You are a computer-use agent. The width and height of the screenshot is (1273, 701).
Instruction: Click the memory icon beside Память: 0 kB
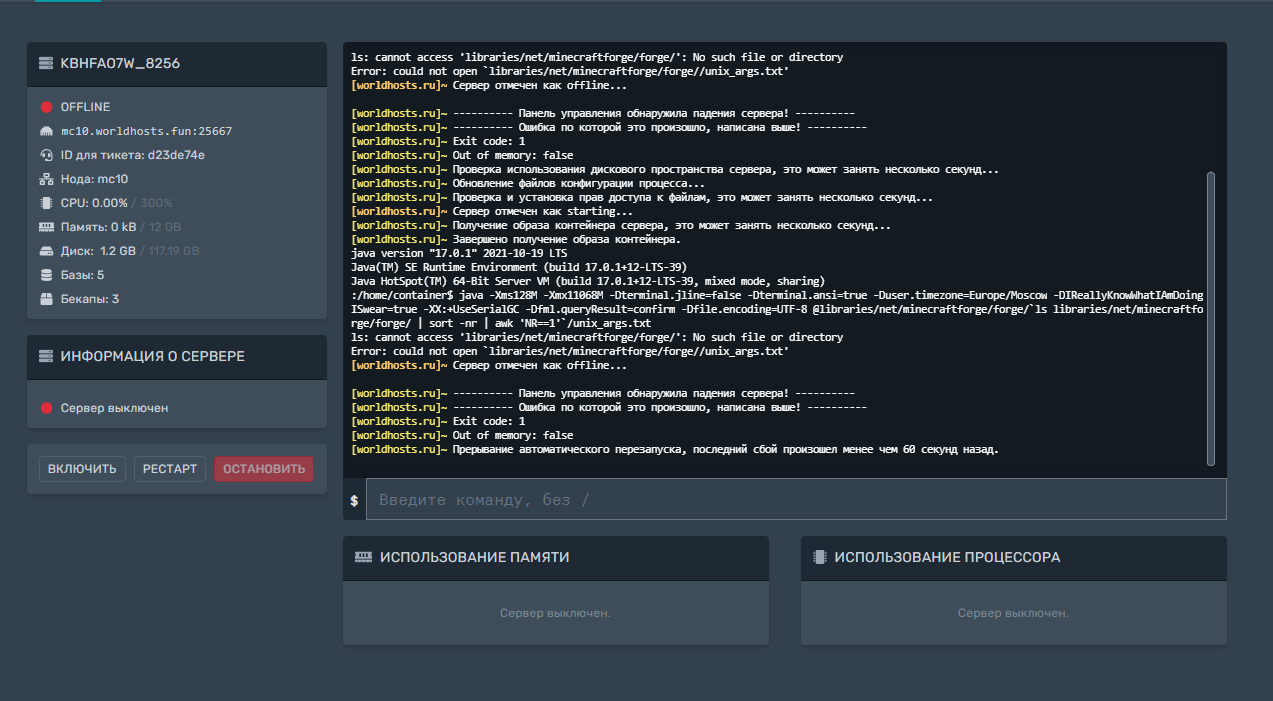[x=46, y=227]
